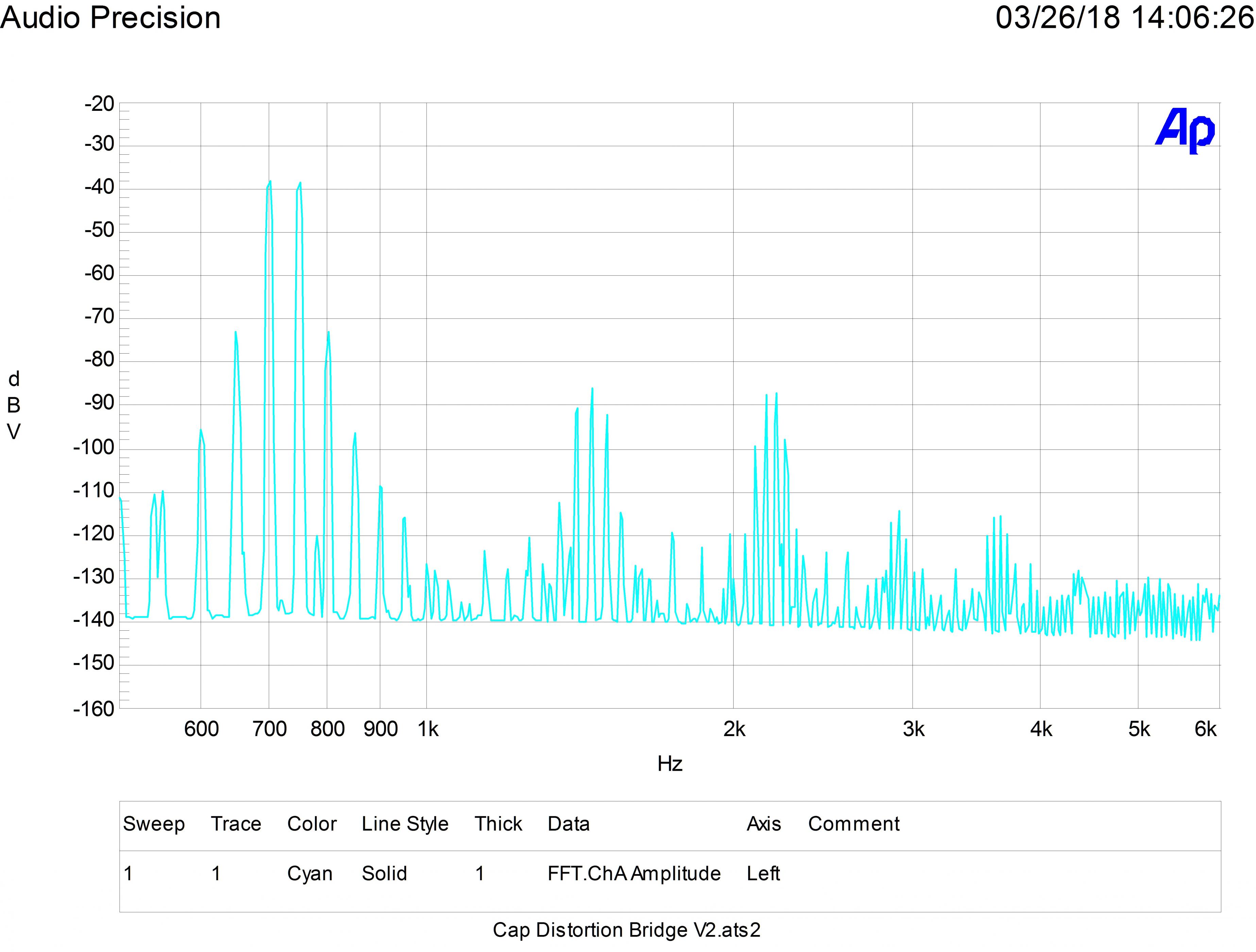Image resolution: width=1256 pixels, height=952 pixels.
Task: Click the -100 y-axis value
Action: coord(94,447)
